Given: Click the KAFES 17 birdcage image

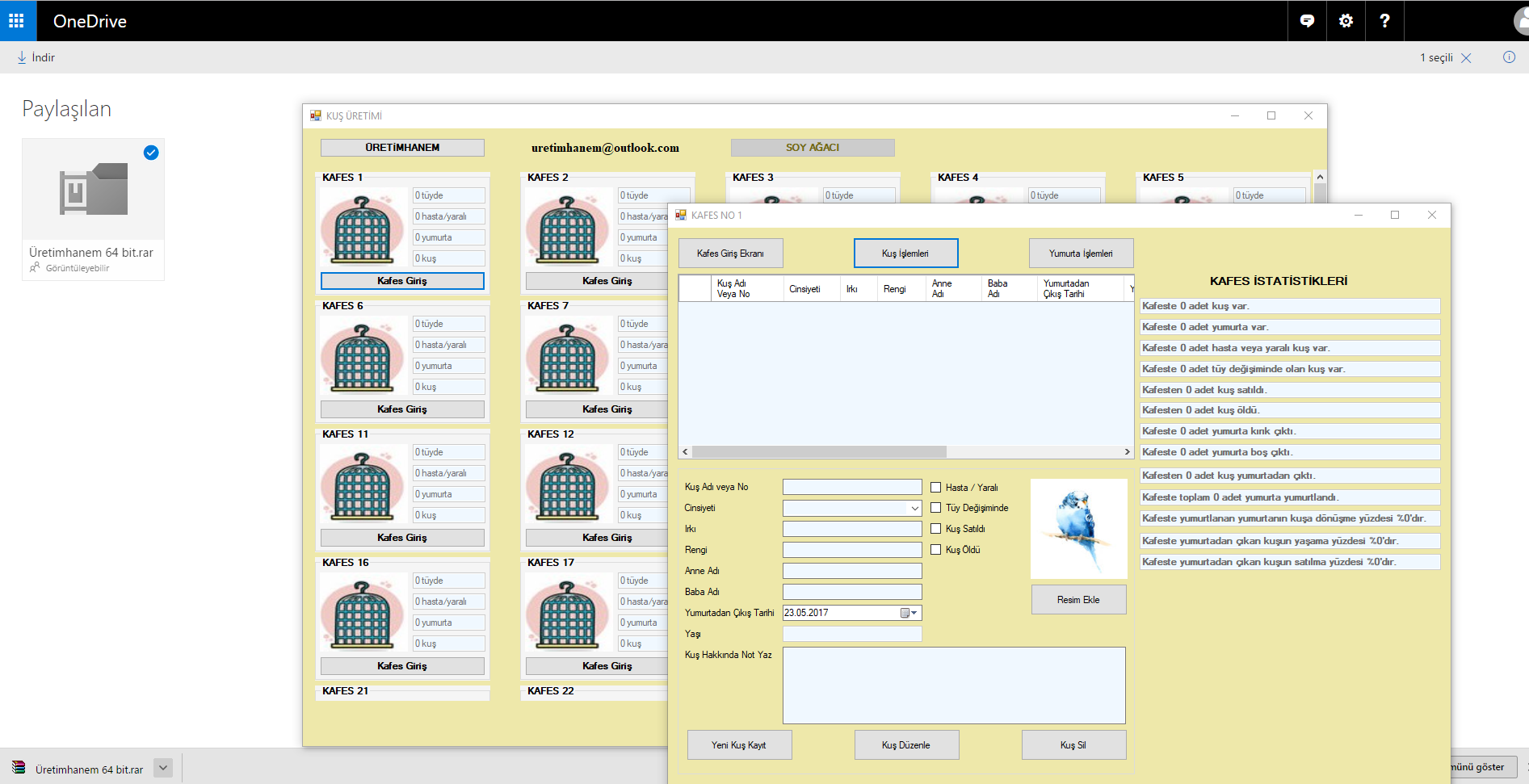Looking at the screenshot, I should coord(568,614).
